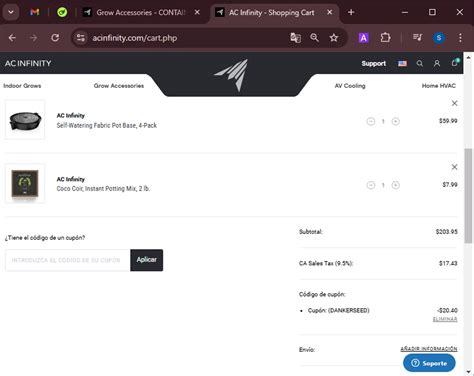Remove Coco Coir item from cart
This screenshot has height=376, width=474.
pos(454,167)
